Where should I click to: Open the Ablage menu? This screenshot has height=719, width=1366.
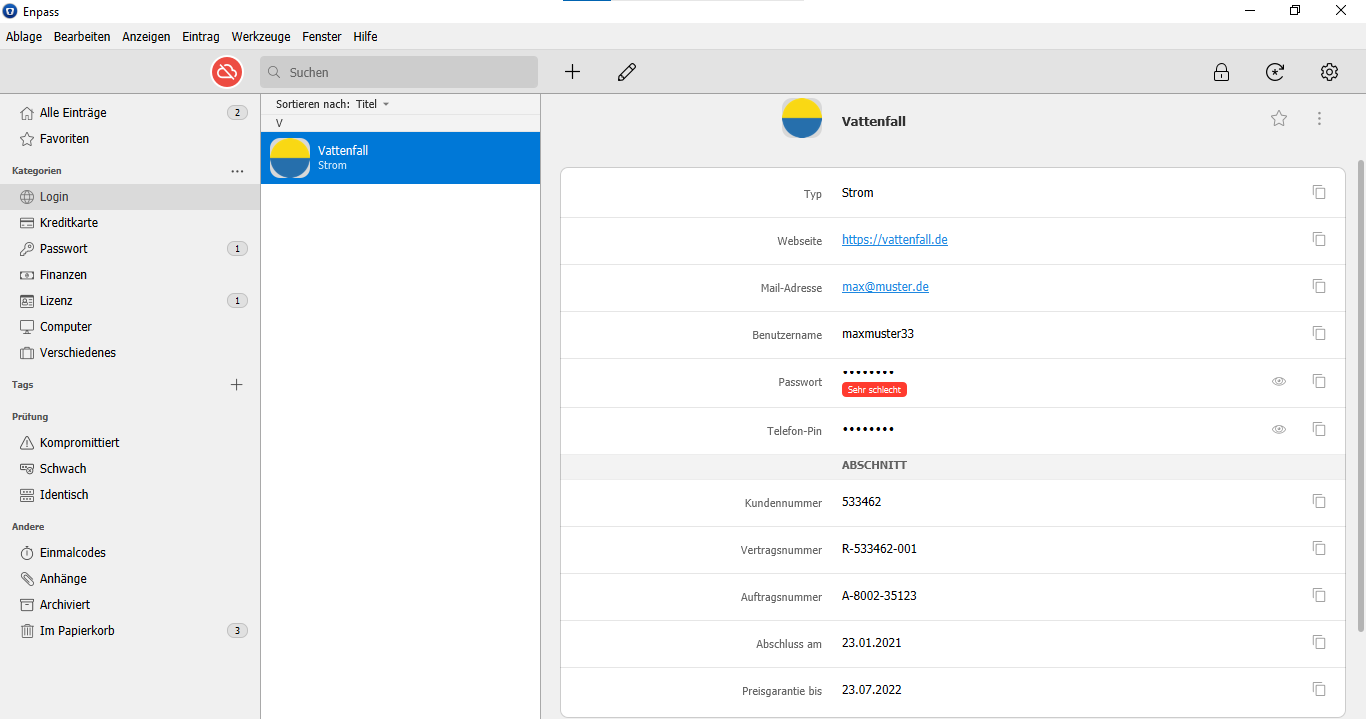[x=24, y=37]
